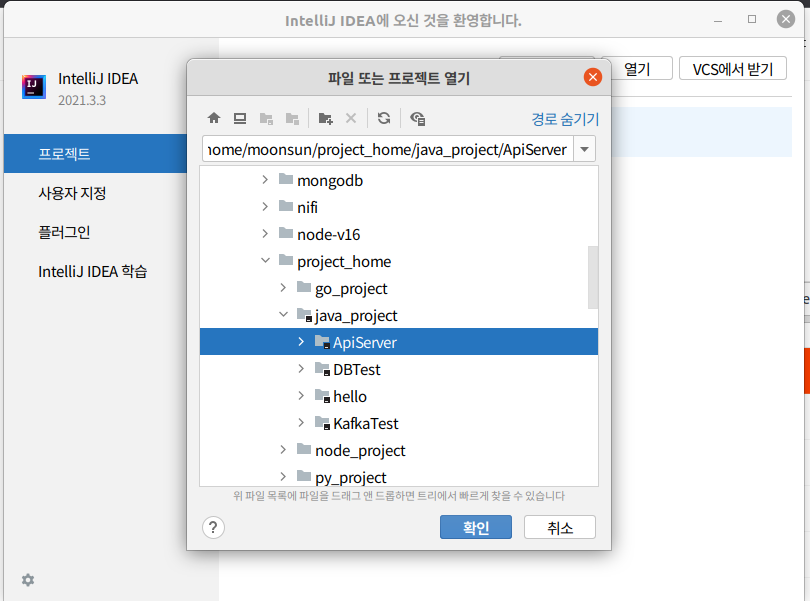Select the node-v16 row text
Screen dimensions: 810x601
coord(329,234)
